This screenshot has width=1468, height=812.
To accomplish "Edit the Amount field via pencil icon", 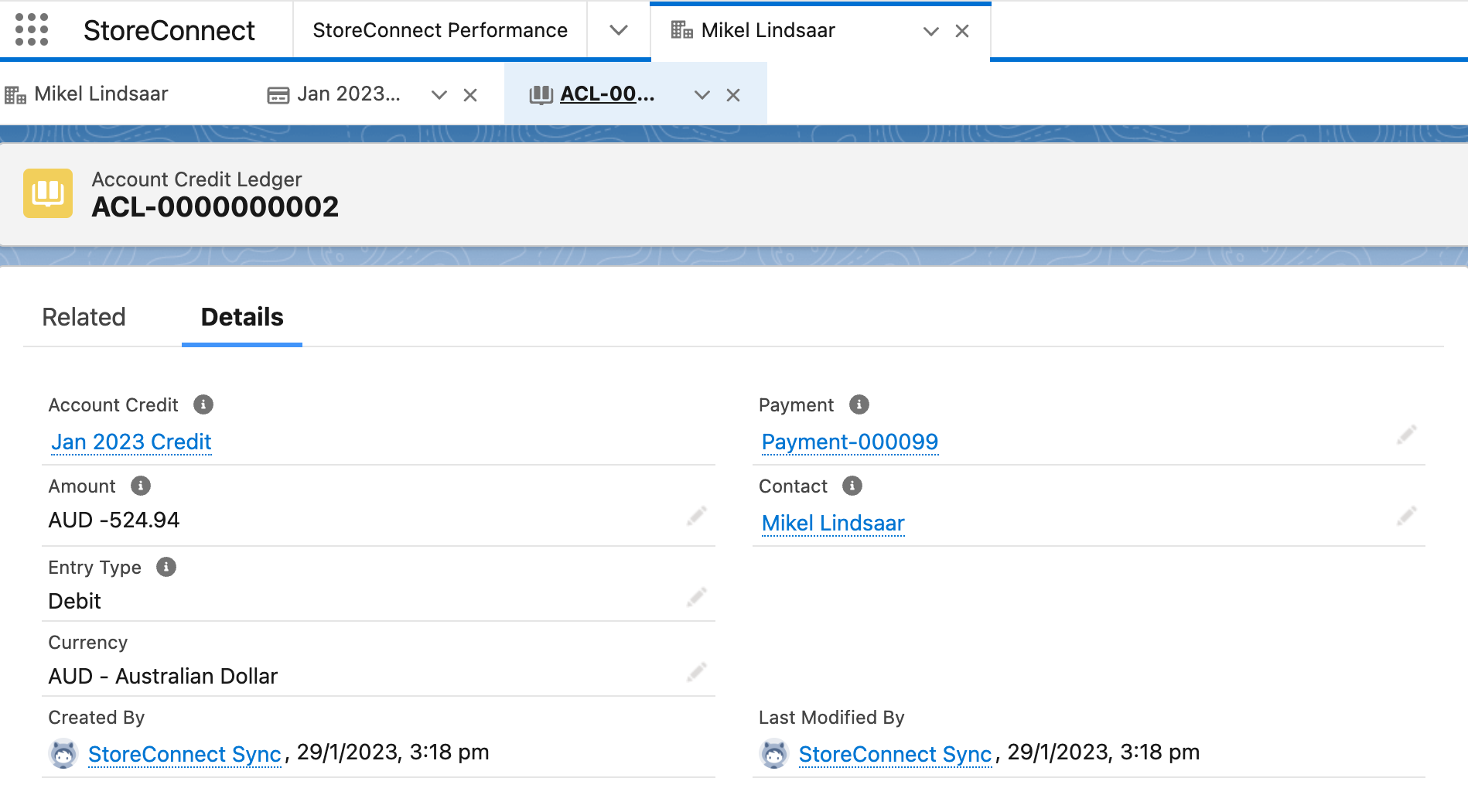I will pyautogui.click(x=695, y=516).
